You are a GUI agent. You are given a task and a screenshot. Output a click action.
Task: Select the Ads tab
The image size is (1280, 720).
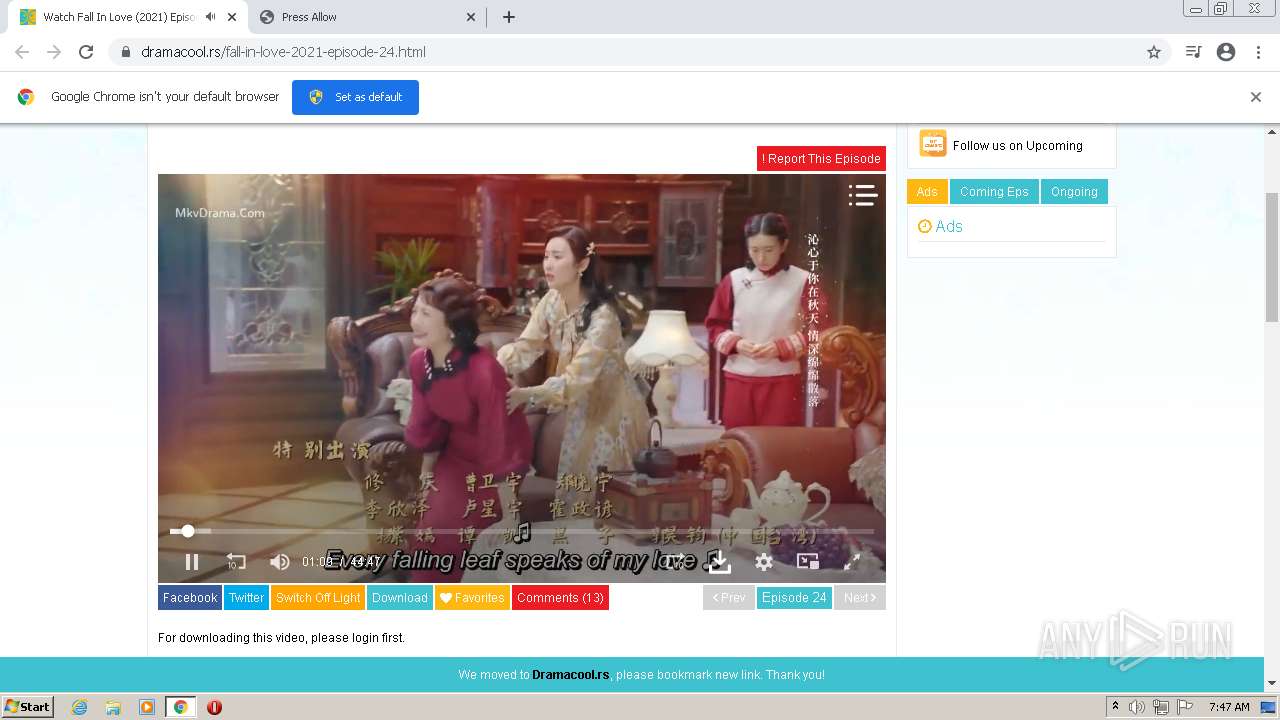point(927,192)
